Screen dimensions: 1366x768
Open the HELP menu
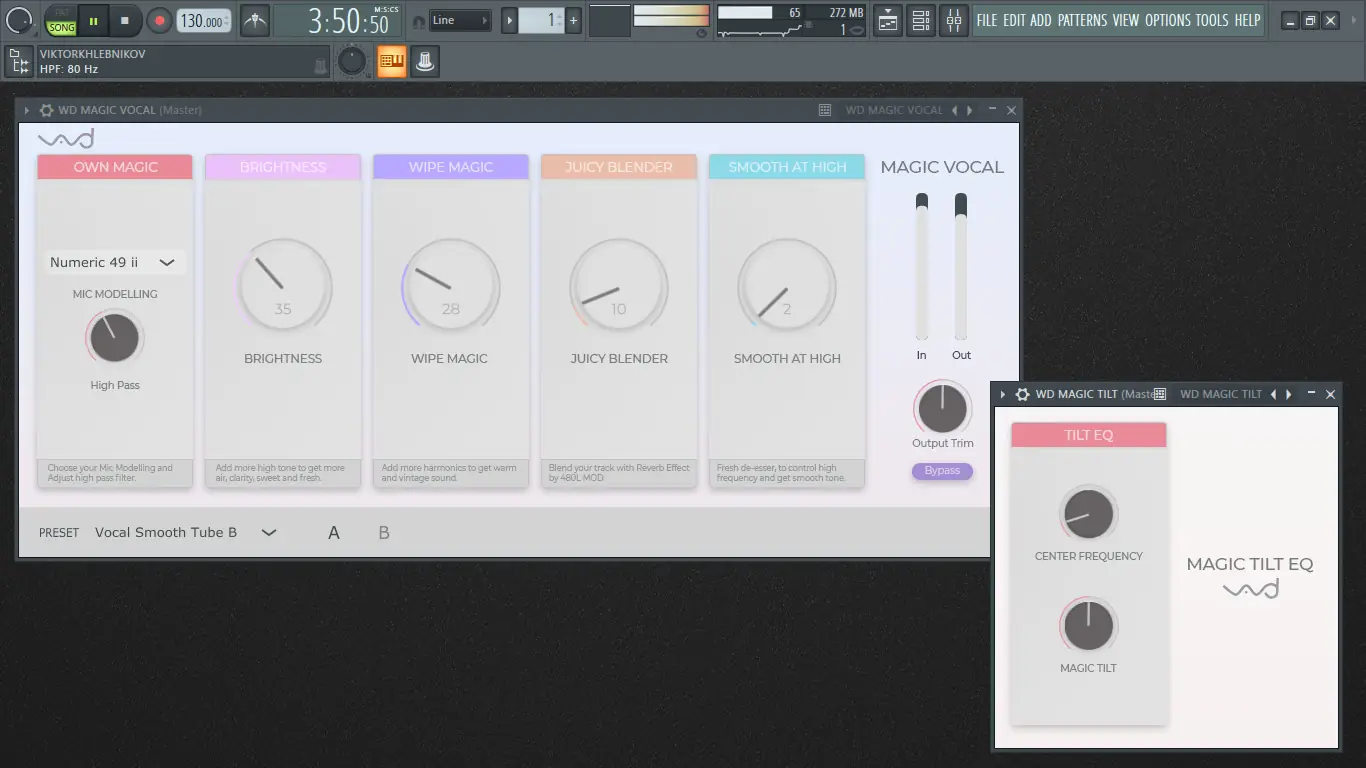[1247, 20]
